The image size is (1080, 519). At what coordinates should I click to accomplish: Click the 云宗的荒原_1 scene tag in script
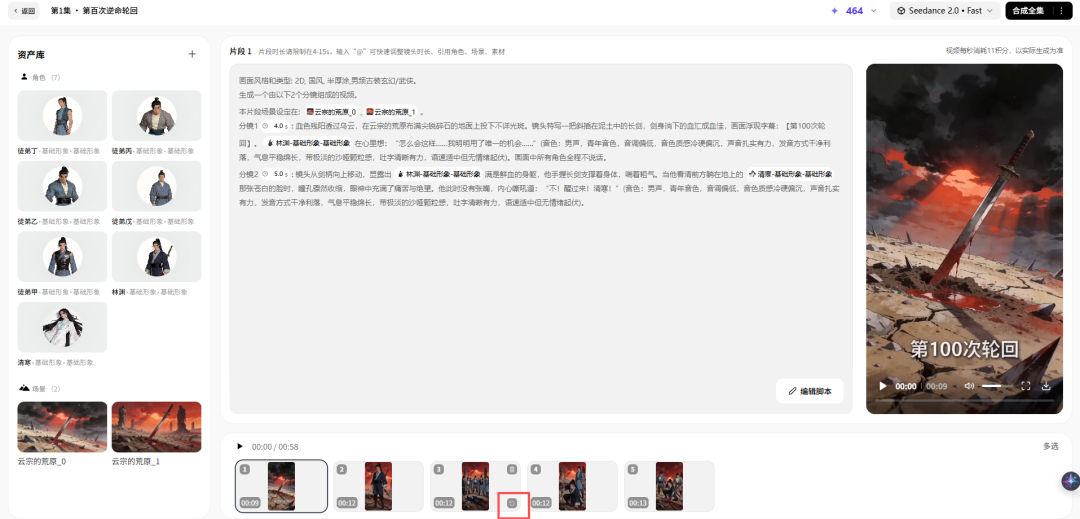click(391, 112)
